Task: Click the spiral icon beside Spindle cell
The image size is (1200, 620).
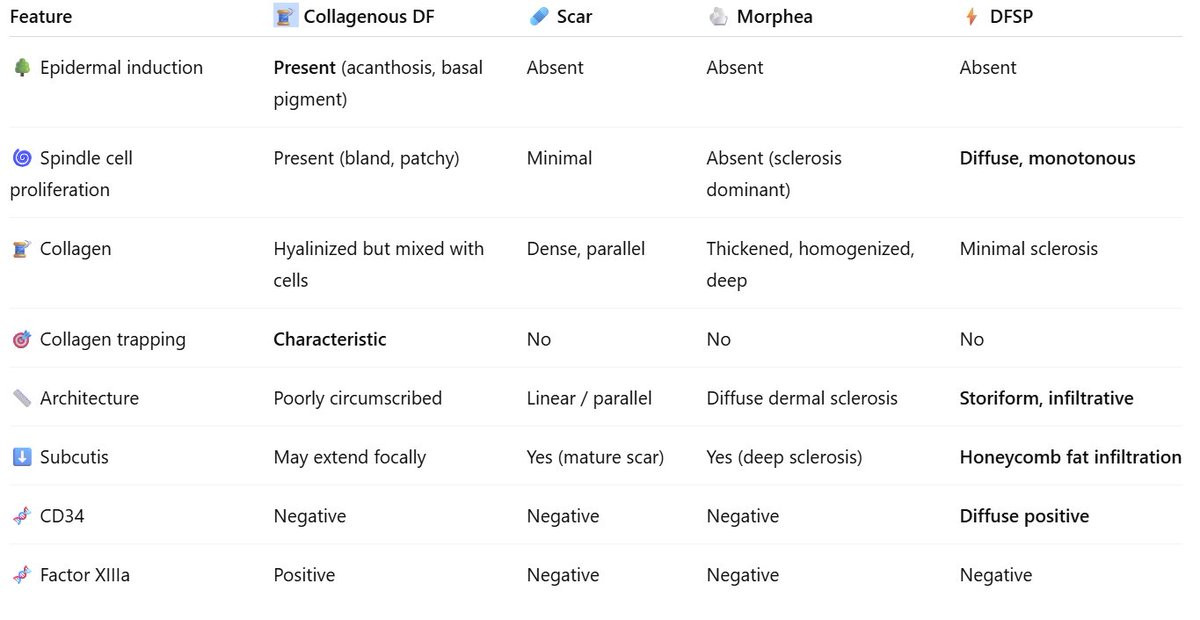Action: 22,158
